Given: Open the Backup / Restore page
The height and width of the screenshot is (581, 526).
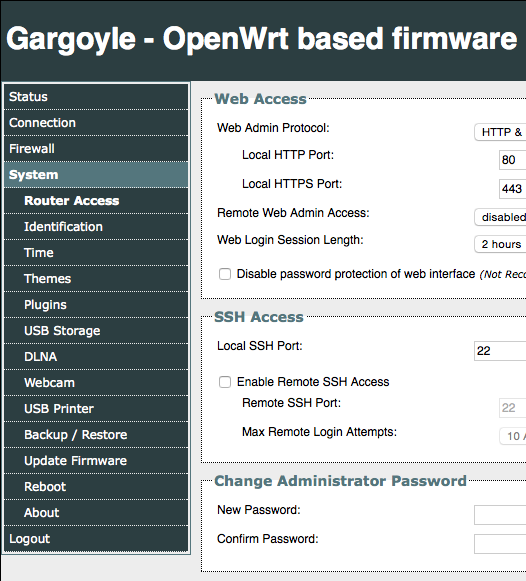Looking at the screenshot, I should point(96,434).
